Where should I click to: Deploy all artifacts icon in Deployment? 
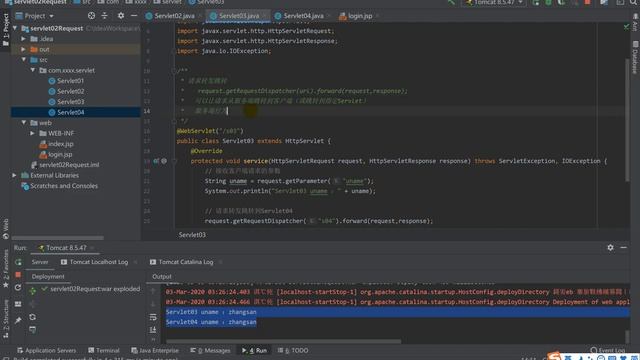coord(32,291)
